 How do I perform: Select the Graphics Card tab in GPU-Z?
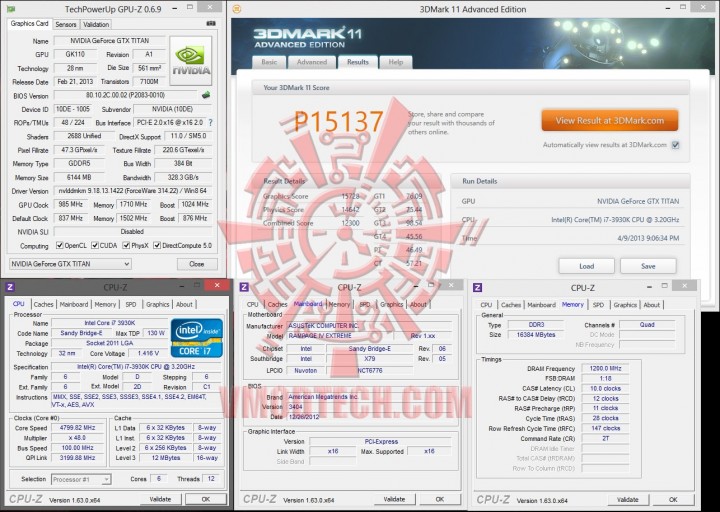tap(29, 23)
